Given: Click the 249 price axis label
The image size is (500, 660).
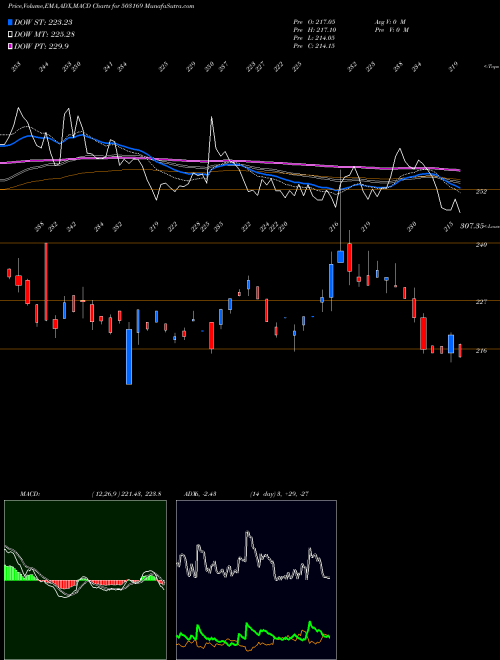Looking at the screenshot, I should (x=481, y=245).
